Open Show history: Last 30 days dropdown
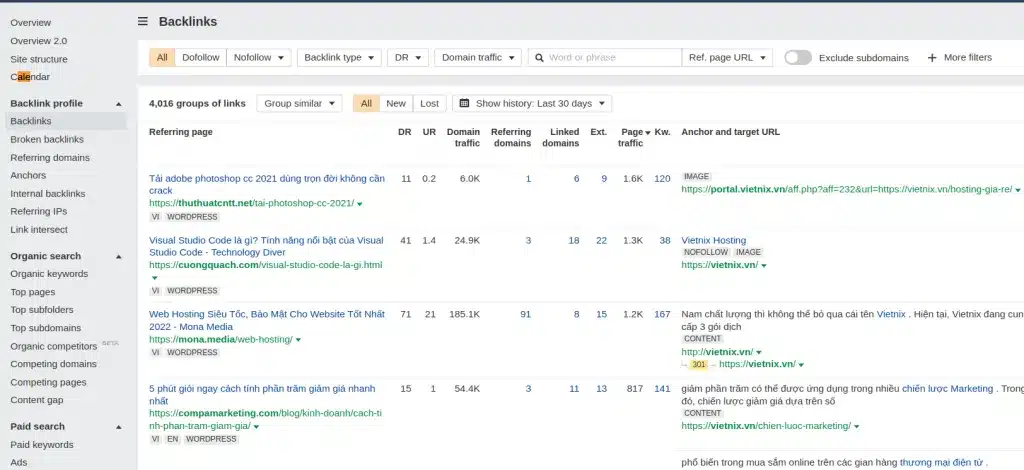Screen dimensions: 1024x470 [532, 103]
